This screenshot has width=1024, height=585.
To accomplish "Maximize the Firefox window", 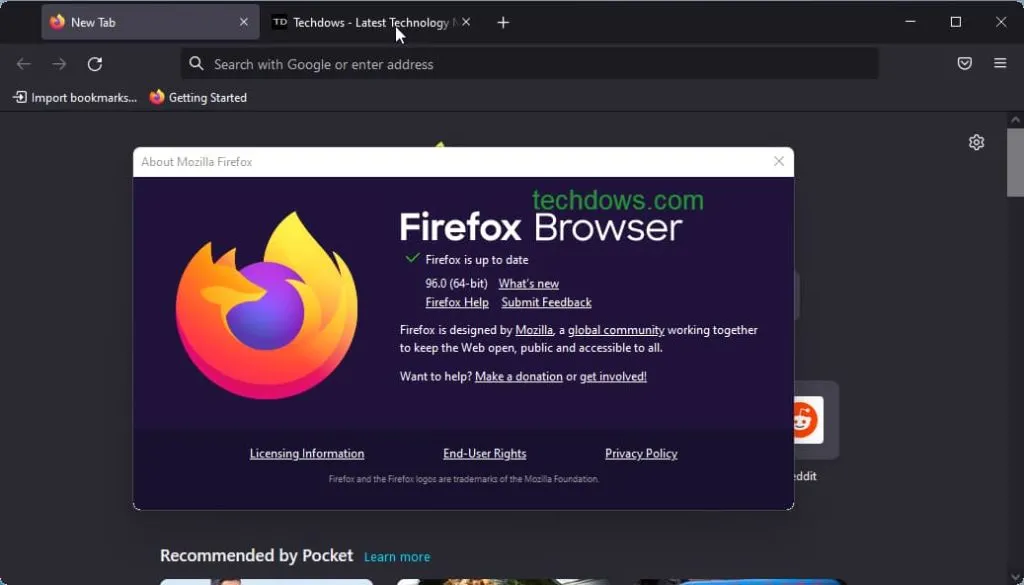I will [955, 22].
